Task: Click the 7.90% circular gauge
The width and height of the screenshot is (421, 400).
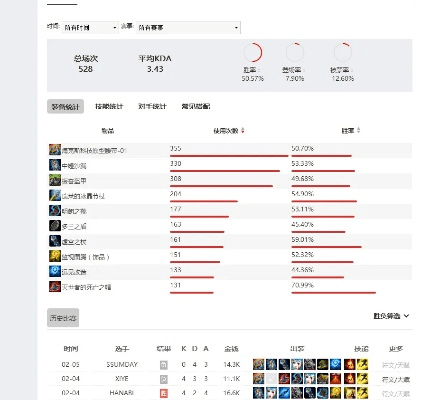Action: 295,52
